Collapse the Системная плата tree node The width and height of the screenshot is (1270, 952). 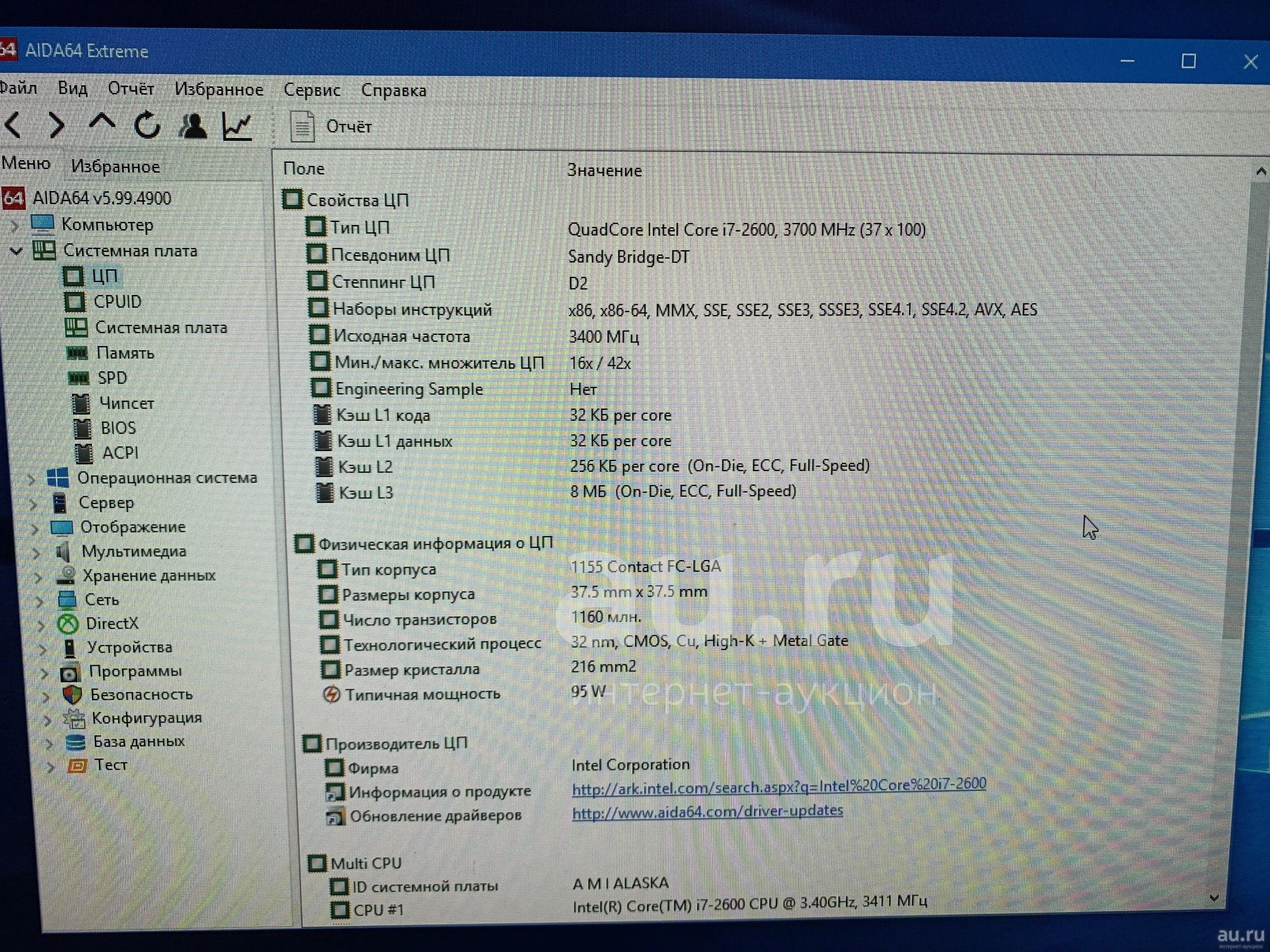coord(17,251)
